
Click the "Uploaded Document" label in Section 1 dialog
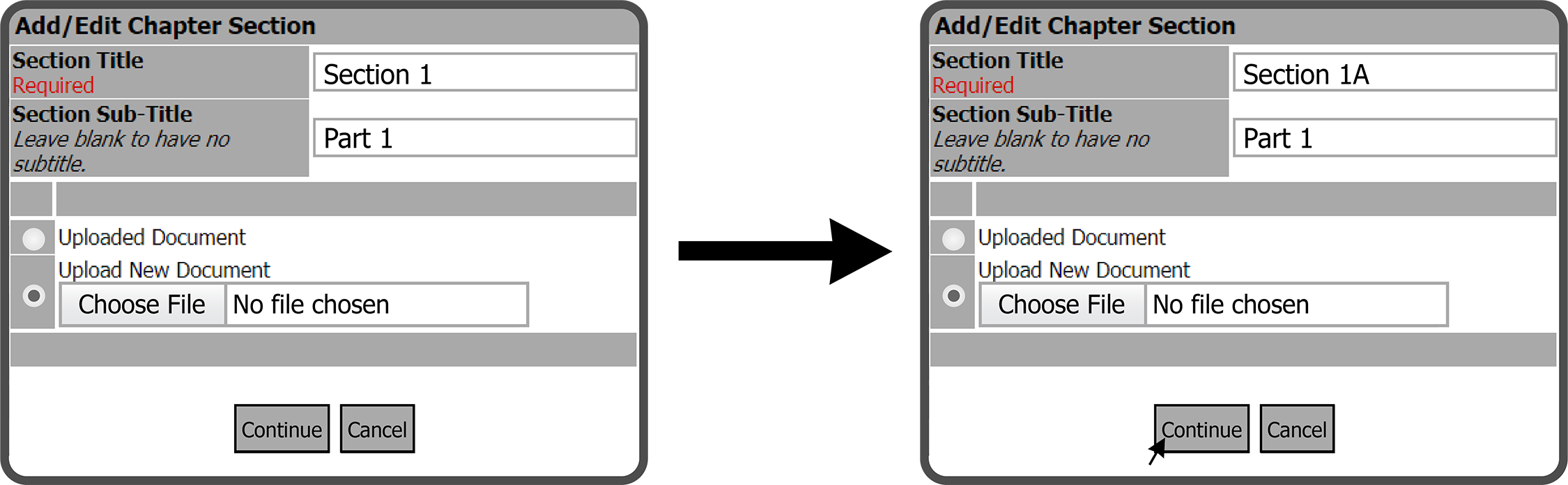pyautogui.click(x=152, y=238)
